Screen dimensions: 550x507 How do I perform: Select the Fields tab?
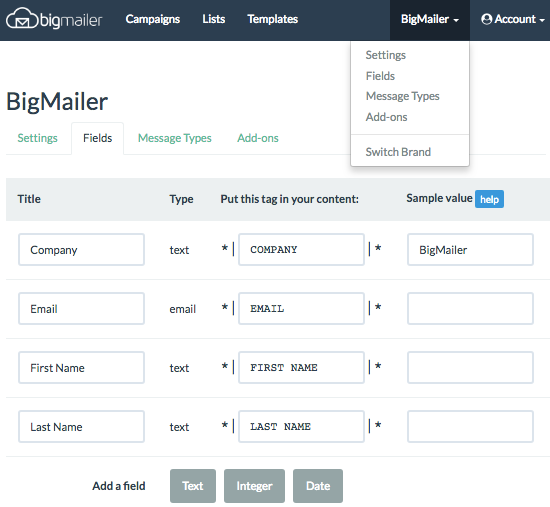coord(98,138)
